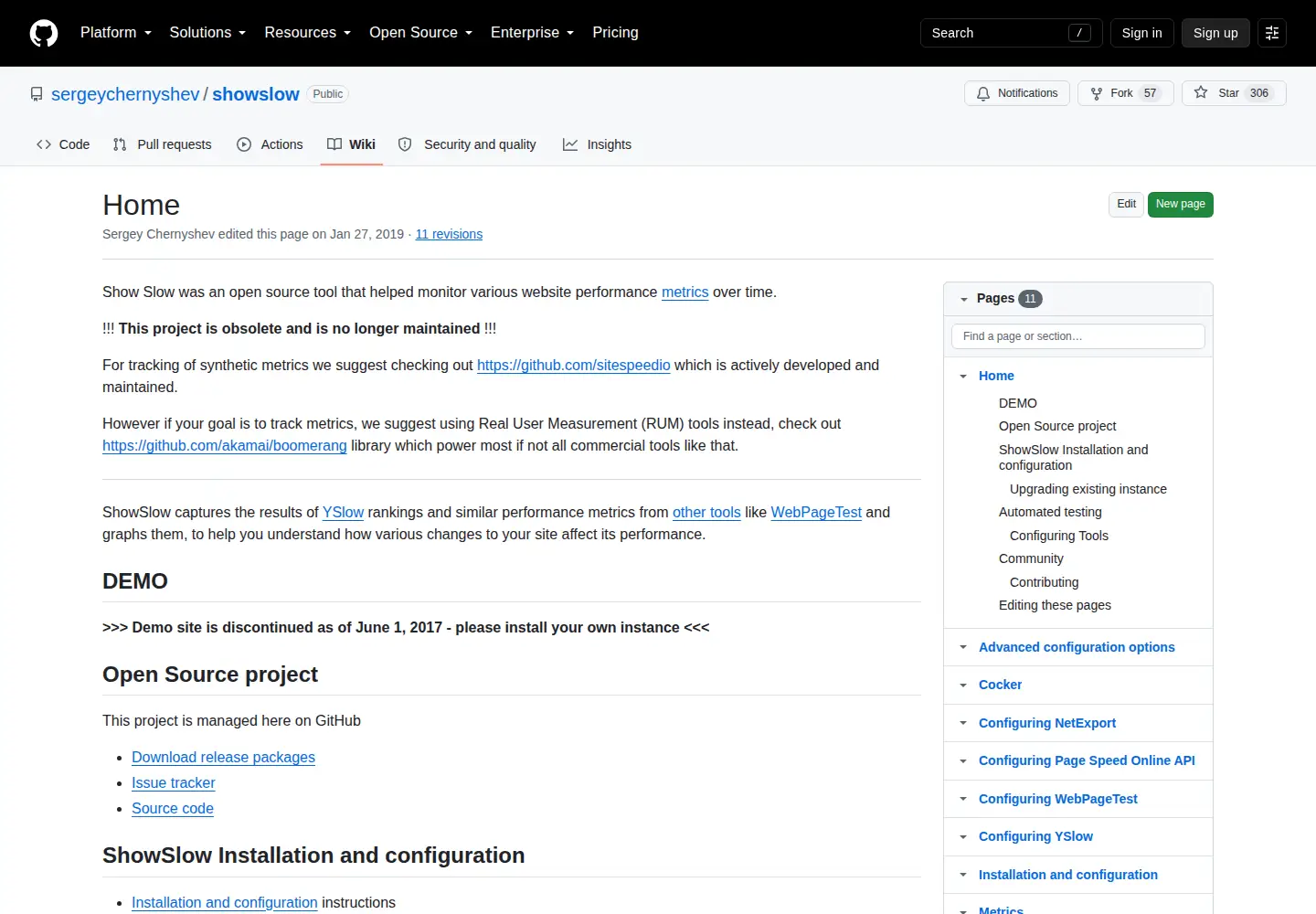Collapse the Pages list toggle

pyautogui.click(x=963, y=299)
